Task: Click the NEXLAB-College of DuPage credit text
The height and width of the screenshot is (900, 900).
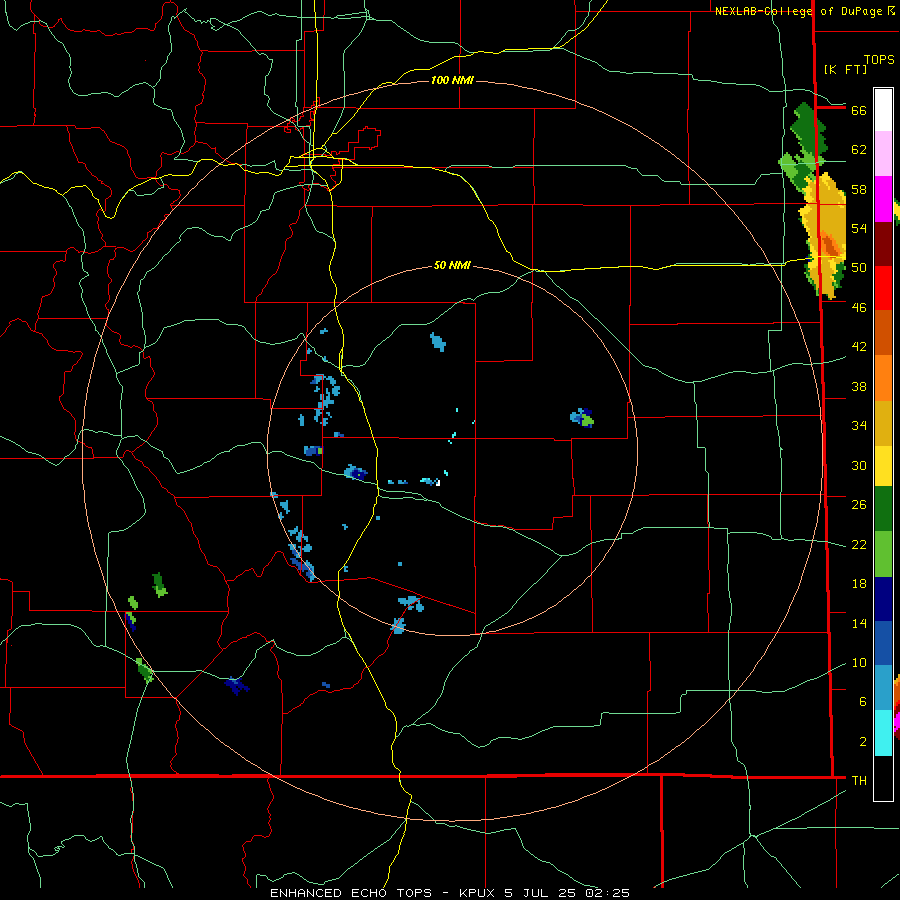Action: pos(804,11)
